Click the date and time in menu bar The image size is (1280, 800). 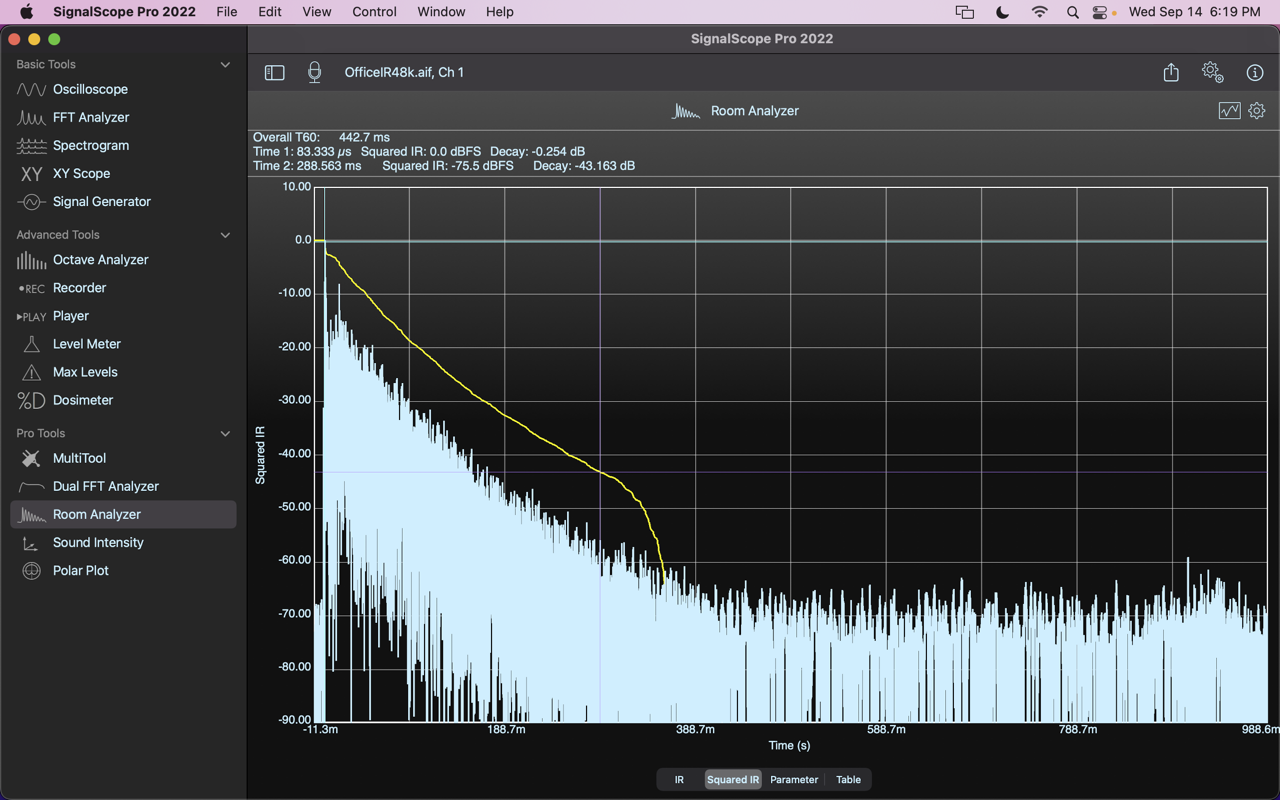[1194, 12]
